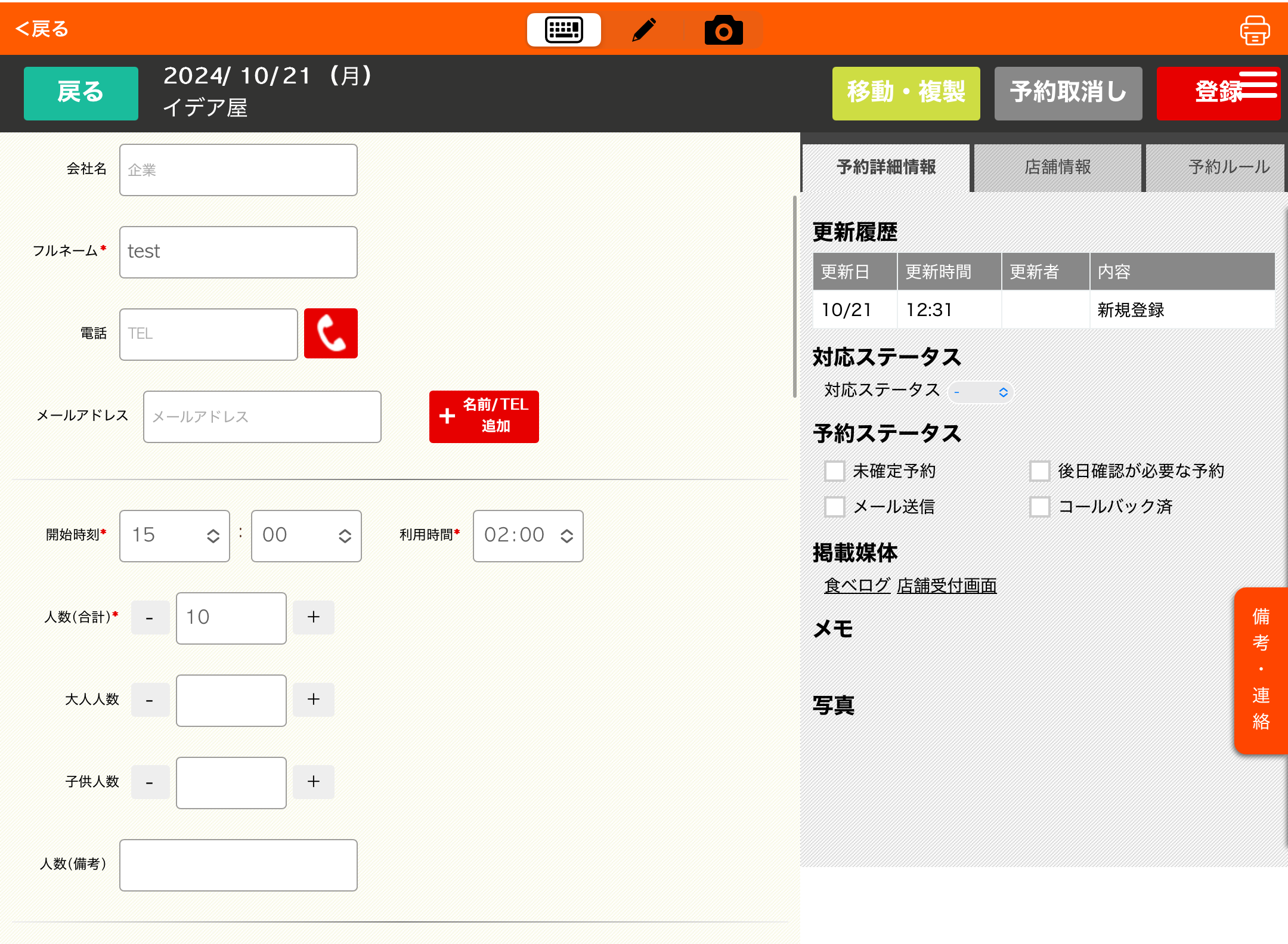Increase 大人人数 with plus button
This screenshot has width=1288, height=944.
314,700
